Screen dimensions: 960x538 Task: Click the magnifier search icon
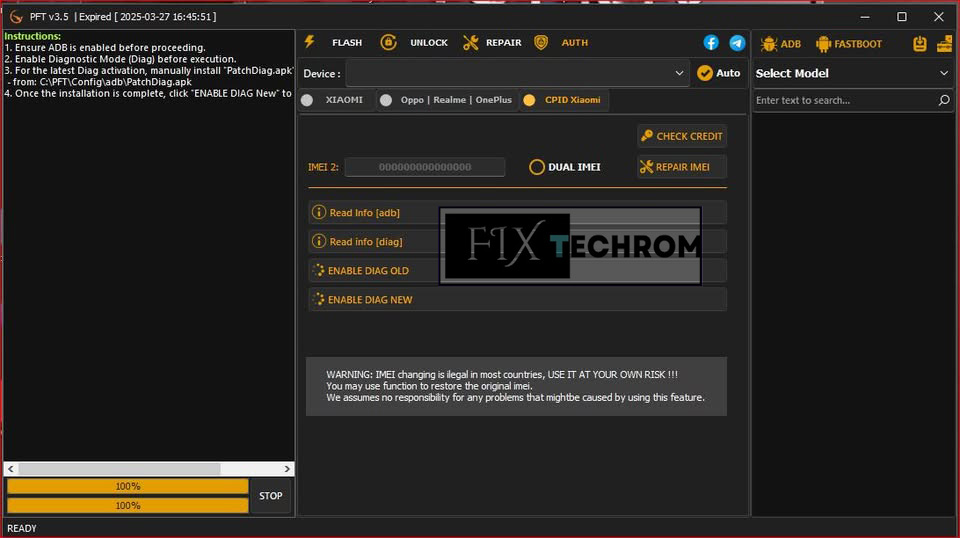coord(944,100)
